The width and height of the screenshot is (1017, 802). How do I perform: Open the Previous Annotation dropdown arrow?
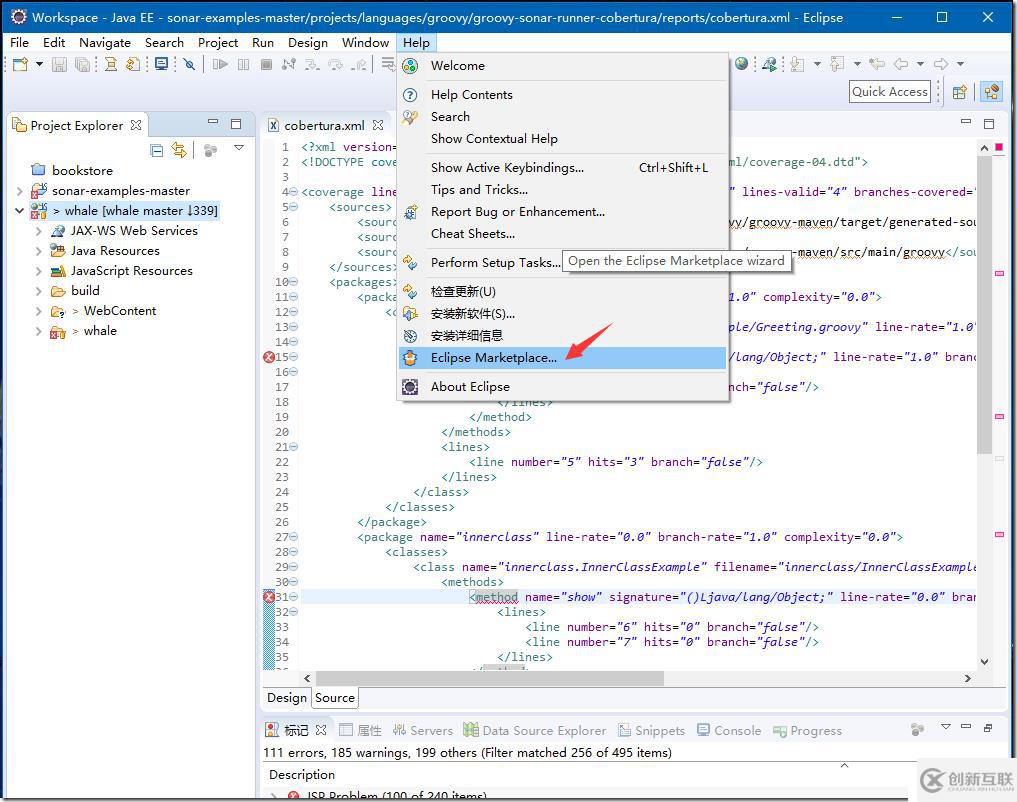pos(857,64)
